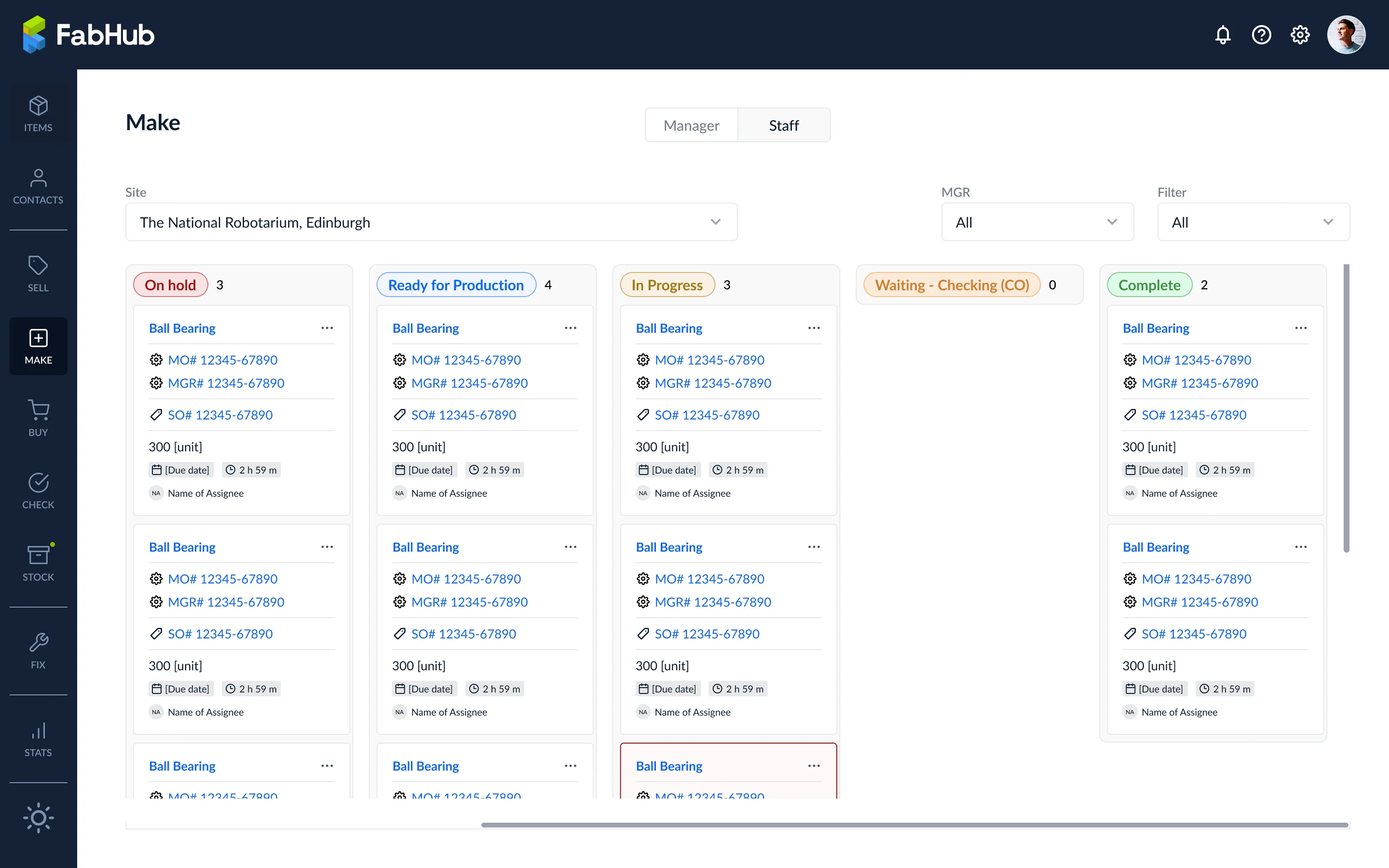Open SO# link in second On hold card
Screen dimensions: 1389x868
click(220, 634)
